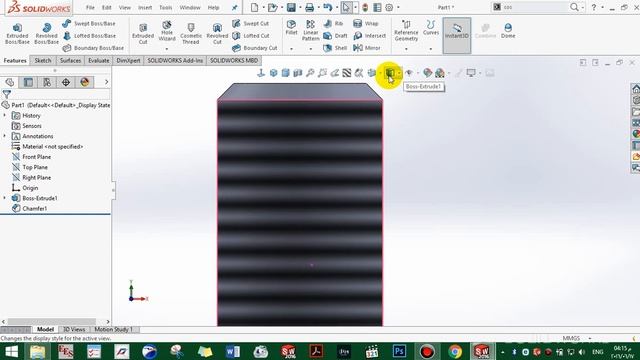Click the Edit Appearance sphere icon
The image size is (640, 360).
427,73
